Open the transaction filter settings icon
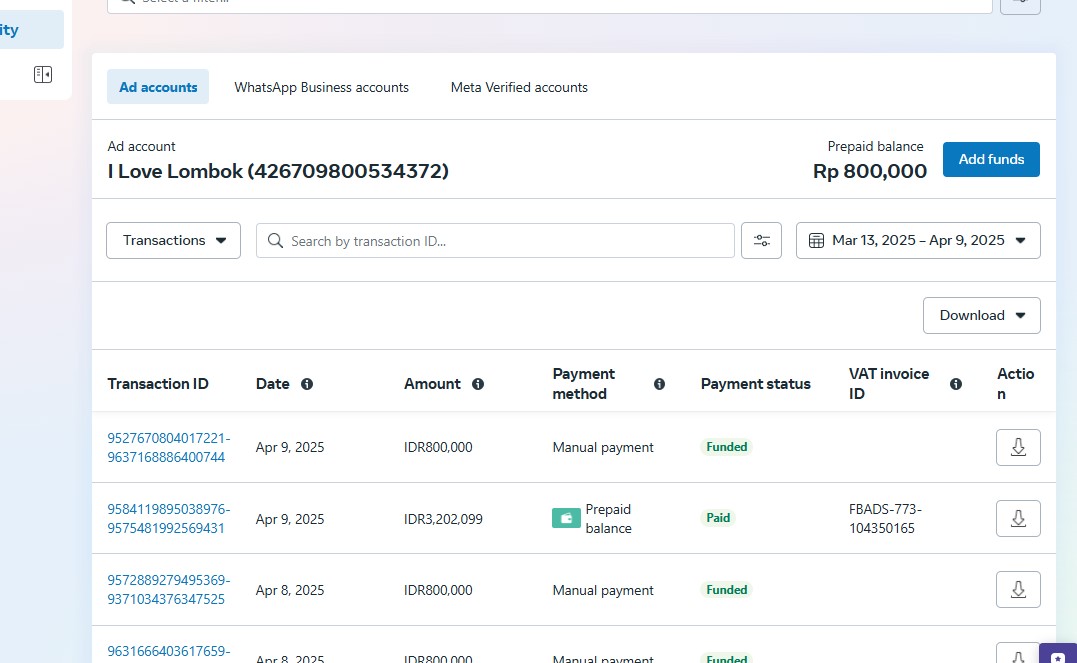 [761, 241]
